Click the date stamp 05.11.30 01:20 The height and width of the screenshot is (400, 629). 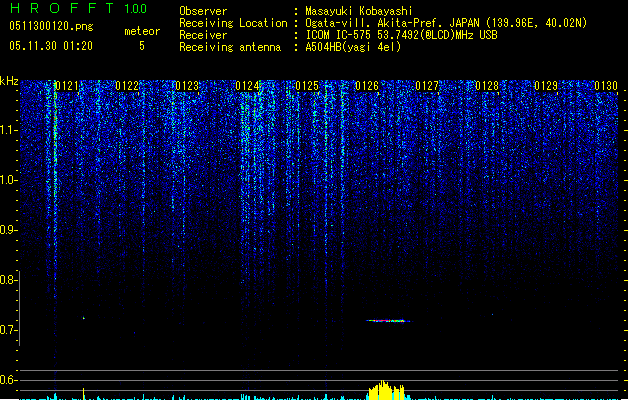point(51,46)
